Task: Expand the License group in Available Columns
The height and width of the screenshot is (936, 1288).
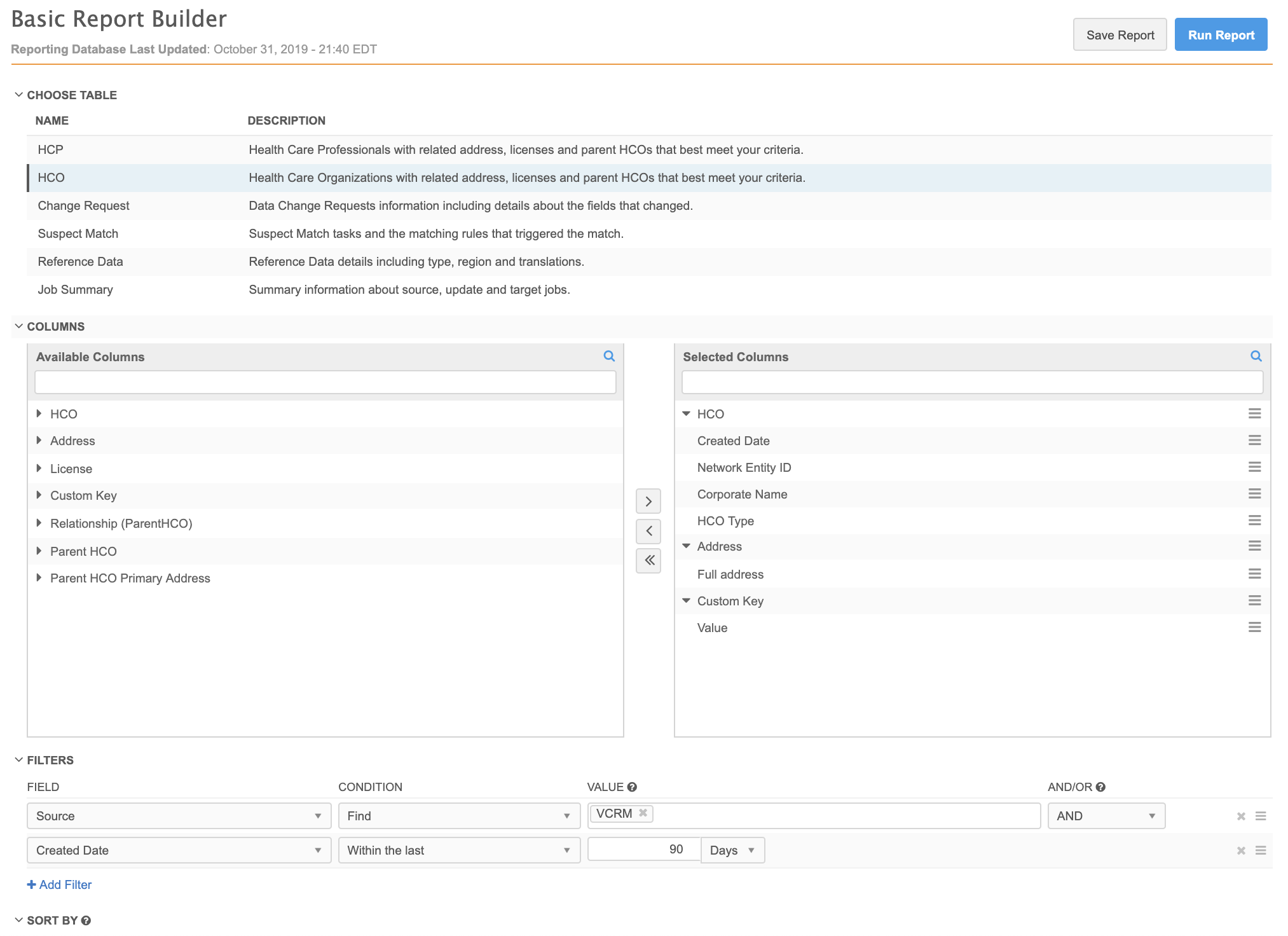Action: click(x=39, y=469)
